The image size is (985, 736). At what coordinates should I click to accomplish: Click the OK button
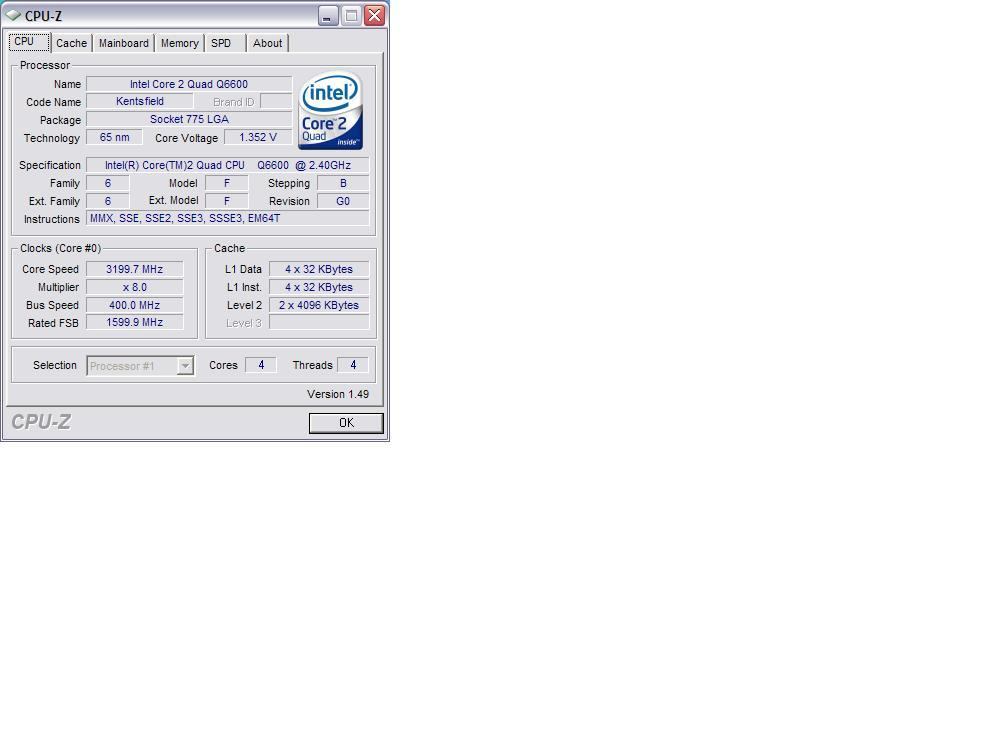point(346,423)
